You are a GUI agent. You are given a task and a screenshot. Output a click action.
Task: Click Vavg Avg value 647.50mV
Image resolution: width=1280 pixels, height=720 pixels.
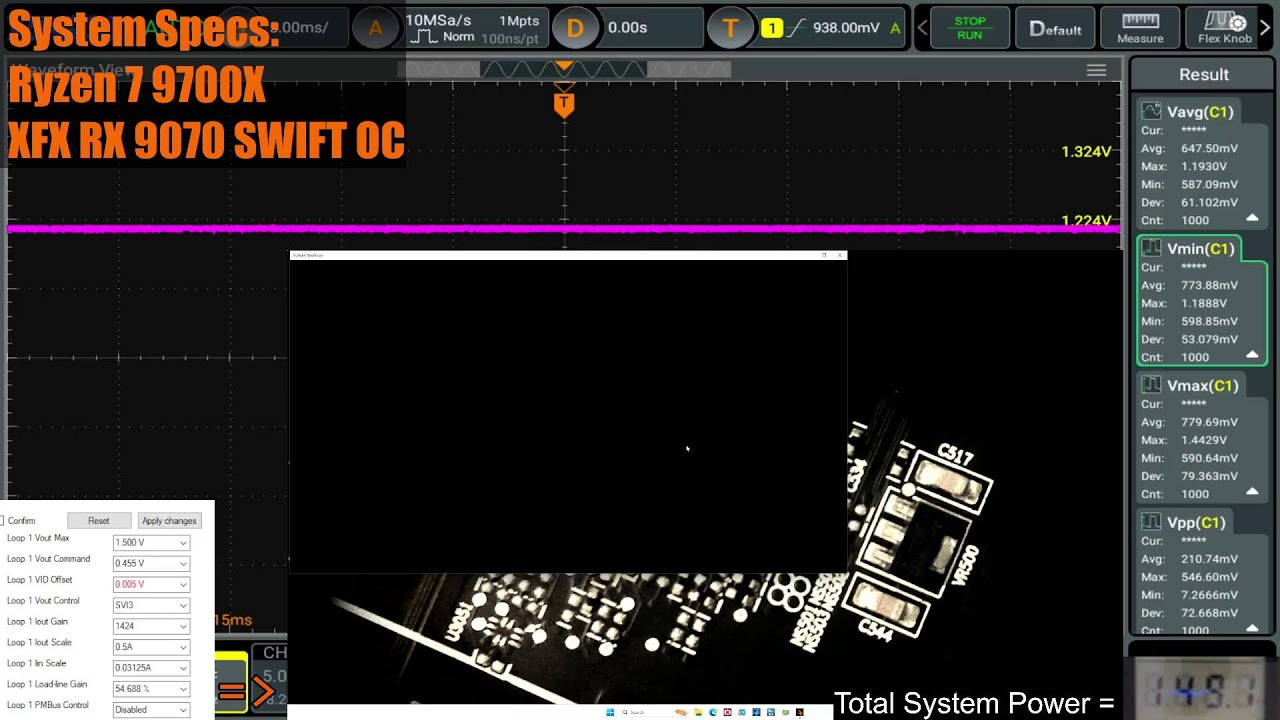pyautogui.click(x=1209, y=148)
